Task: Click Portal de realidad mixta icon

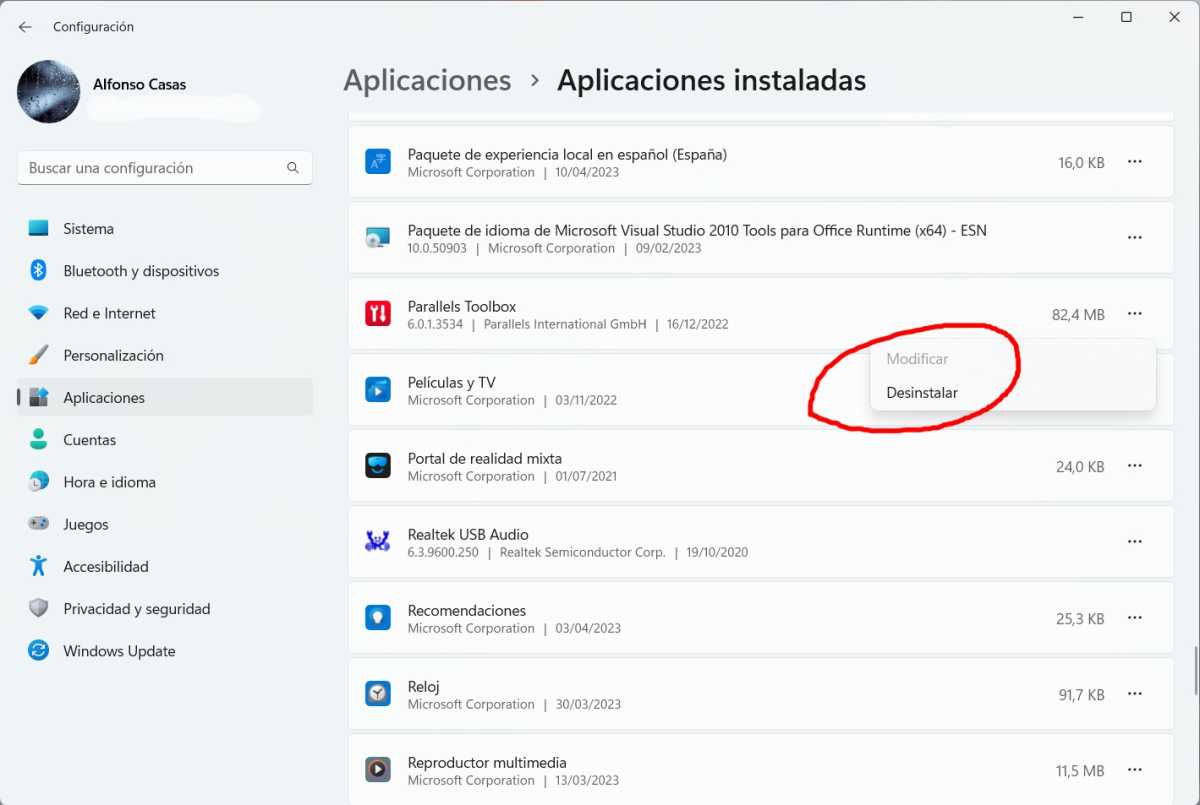Action: pyautogui.click(x=378, y=466)
